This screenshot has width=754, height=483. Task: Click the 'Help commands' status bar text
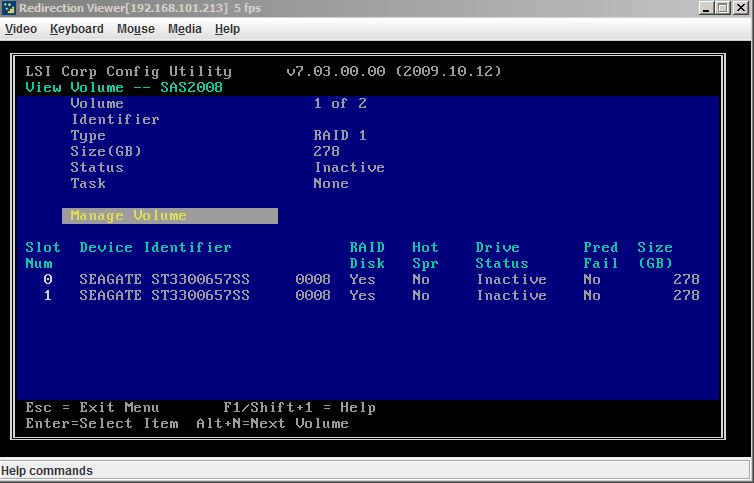47,471
